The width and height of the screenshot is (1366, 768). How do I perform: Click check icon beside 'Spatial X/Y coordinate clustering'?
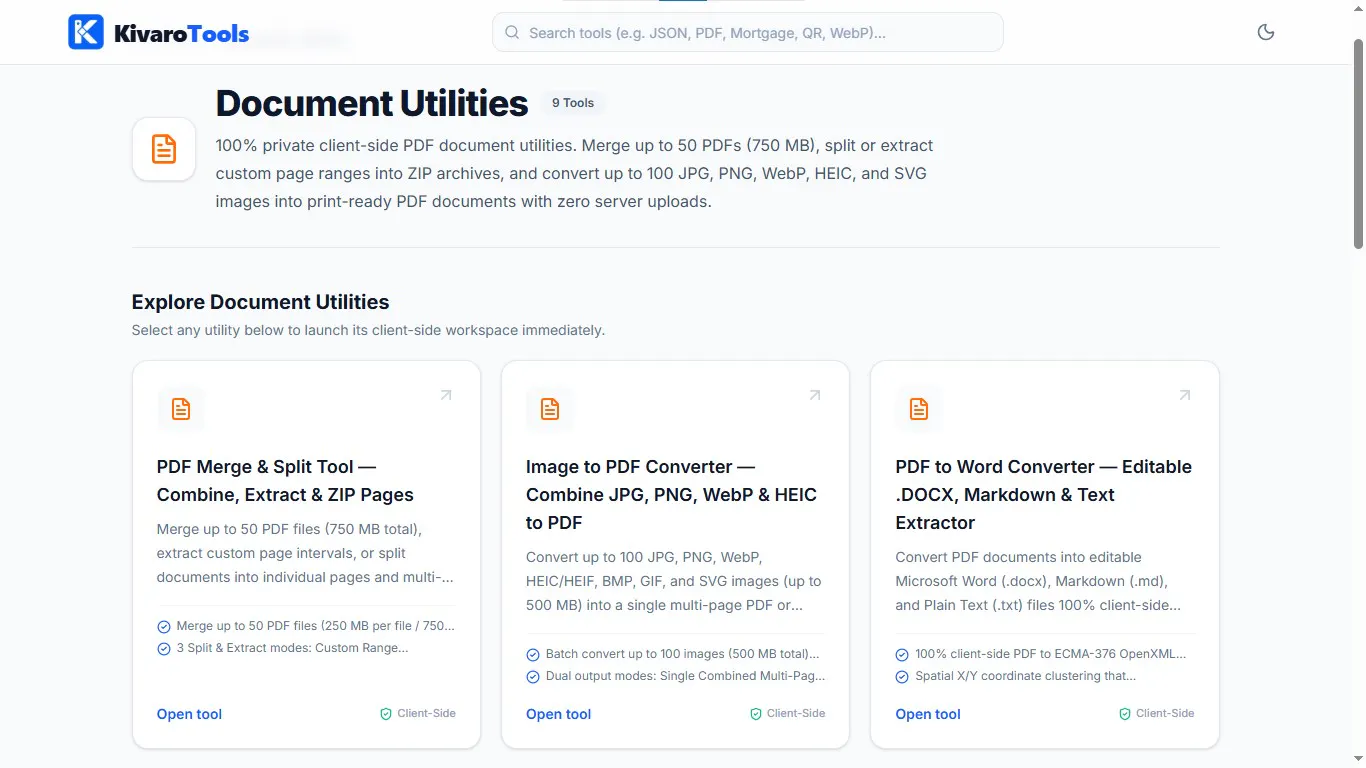[x=902, y=677]
